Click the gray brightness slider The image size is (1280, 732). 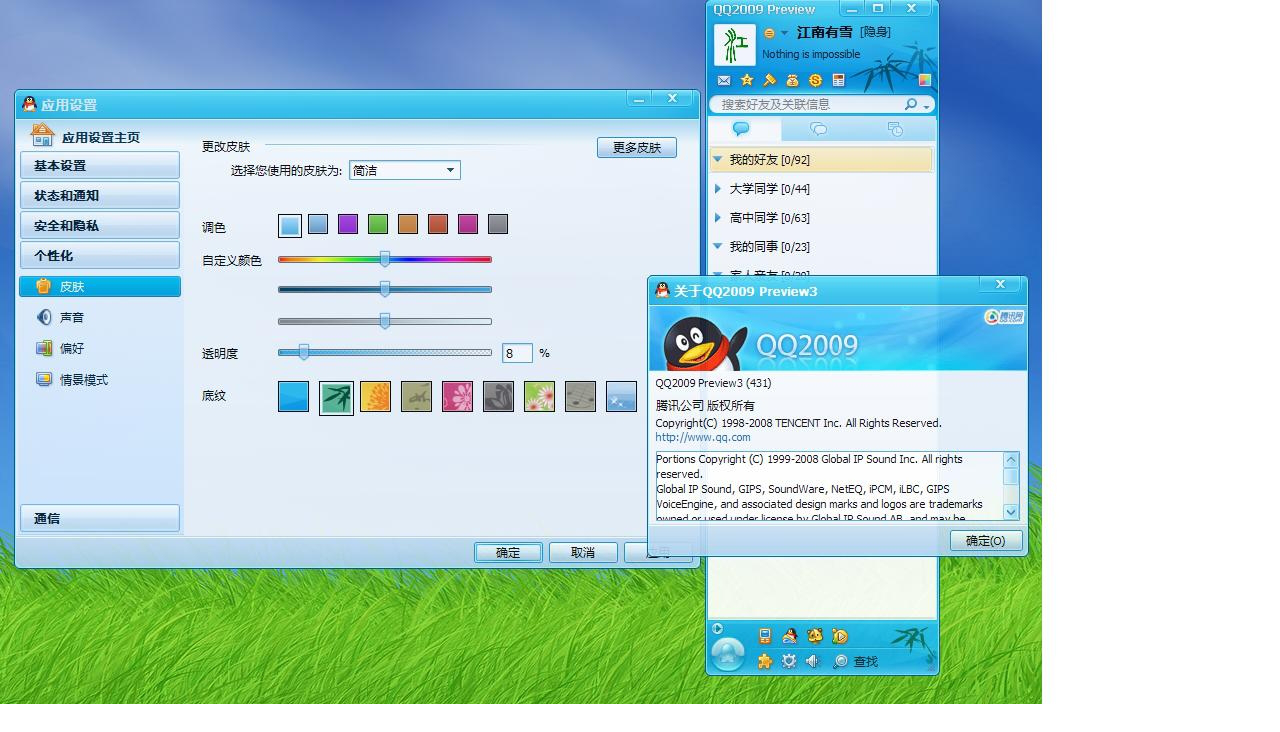(x=385, y=321)
